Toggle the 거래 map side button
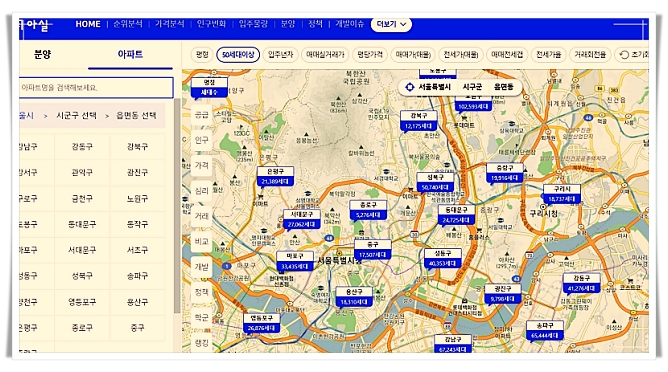This screenshot has height=372, width=668. pyautogui.click(x=202, y=216)
